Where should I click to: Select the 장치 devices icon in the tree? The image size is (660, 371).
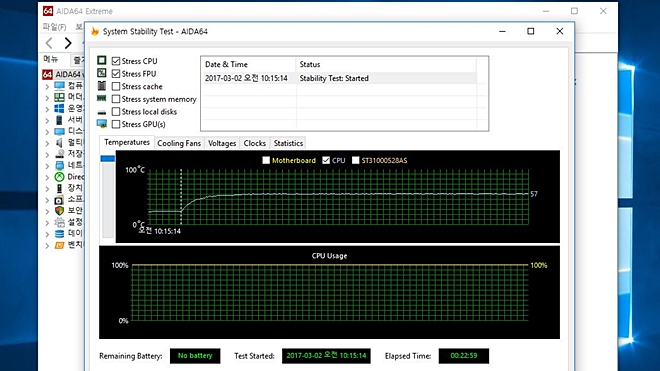[59, 188]
